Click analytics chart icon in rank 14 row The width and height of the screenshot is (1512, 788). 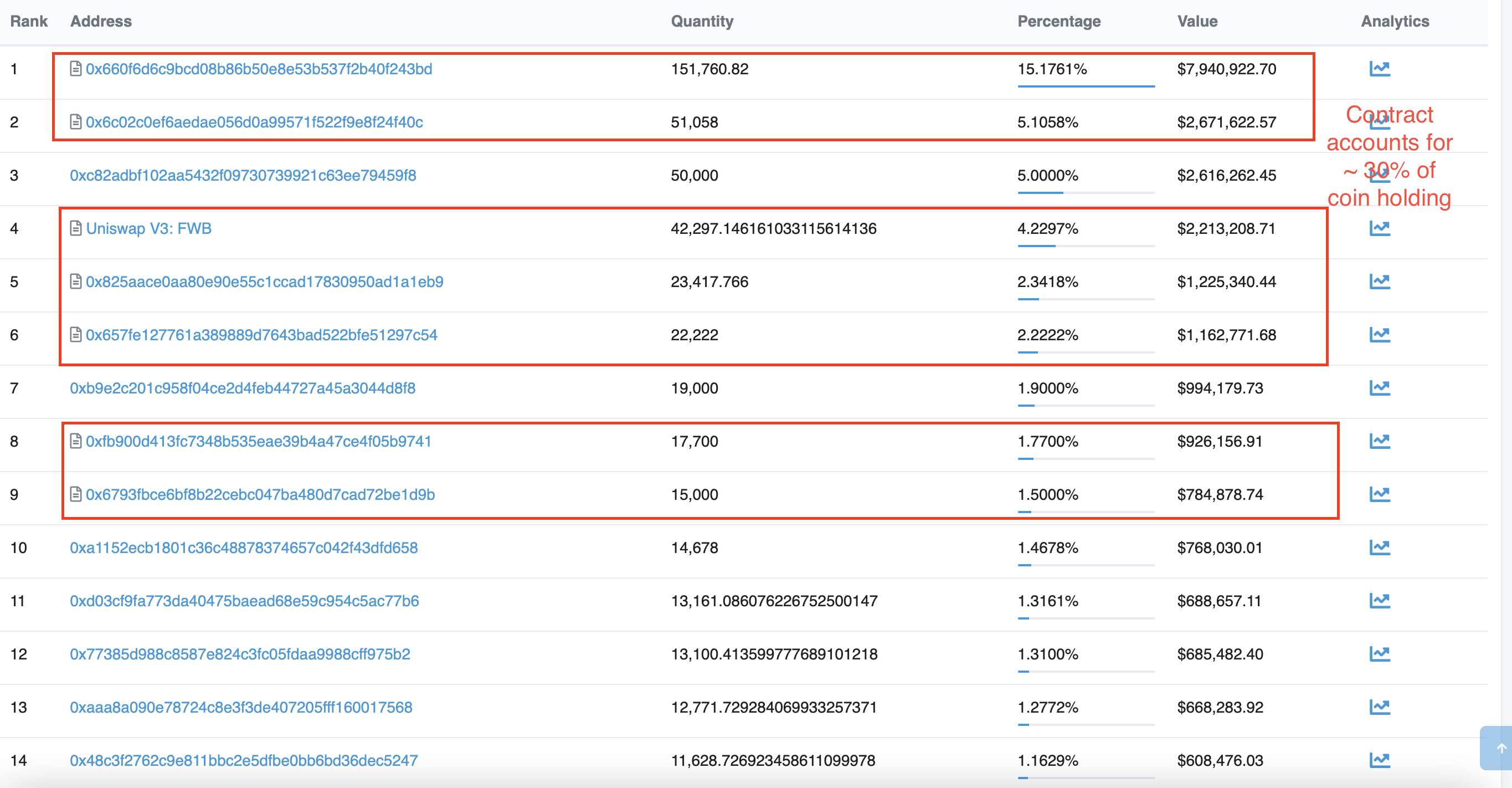[1379, 760]
